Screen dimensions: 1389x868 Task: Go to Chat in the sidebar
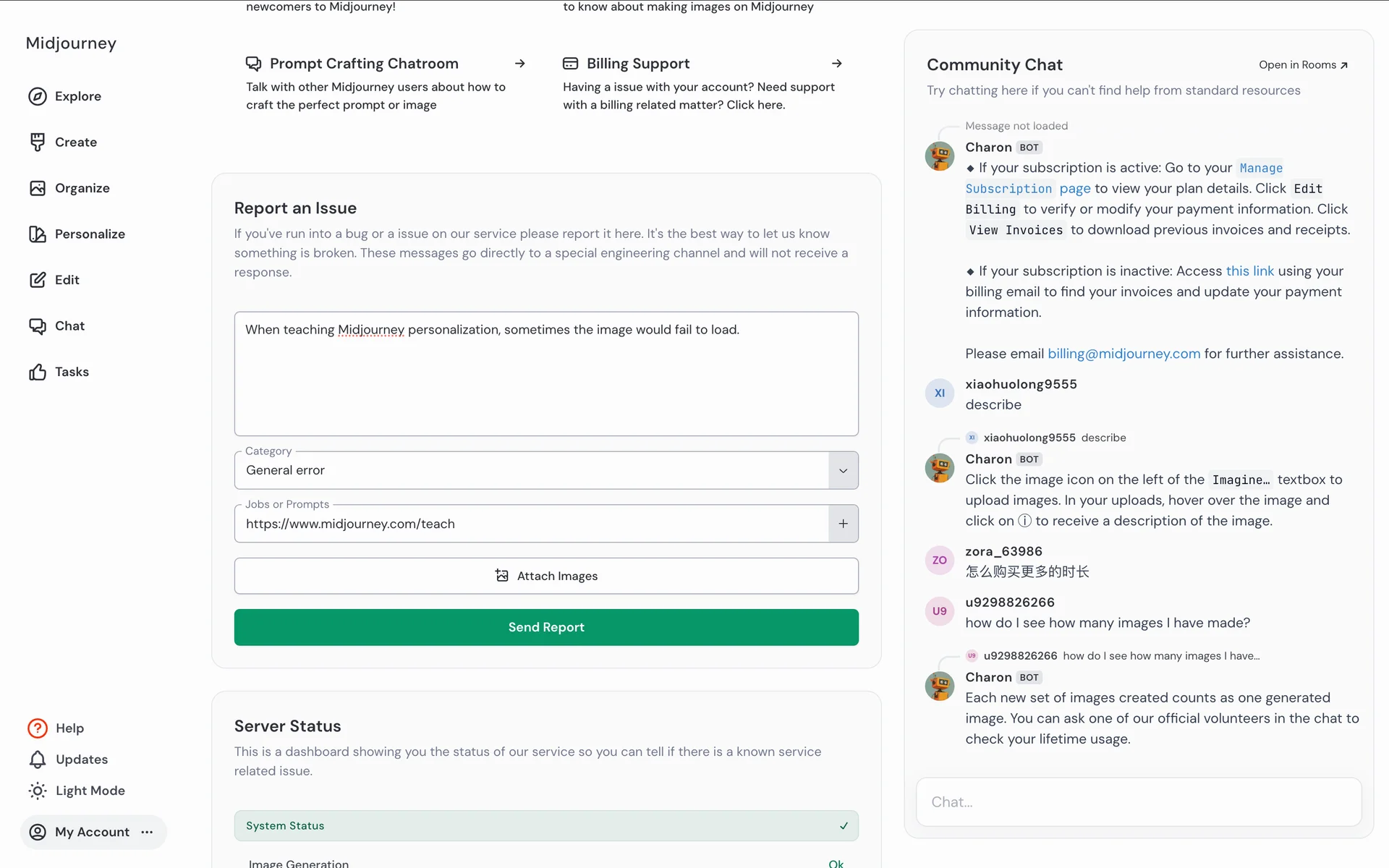[69, 325]
